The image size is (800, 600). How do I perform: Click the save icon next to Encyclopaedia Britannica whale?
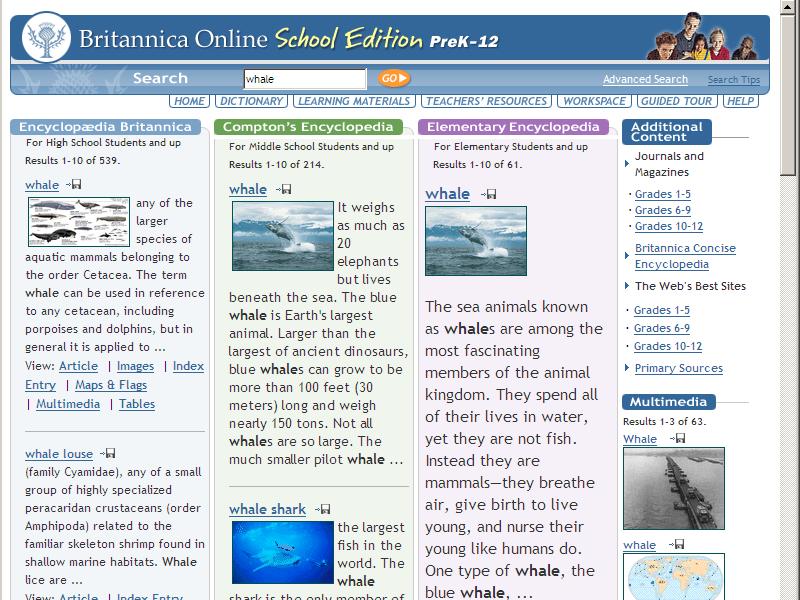coord(73,184)
